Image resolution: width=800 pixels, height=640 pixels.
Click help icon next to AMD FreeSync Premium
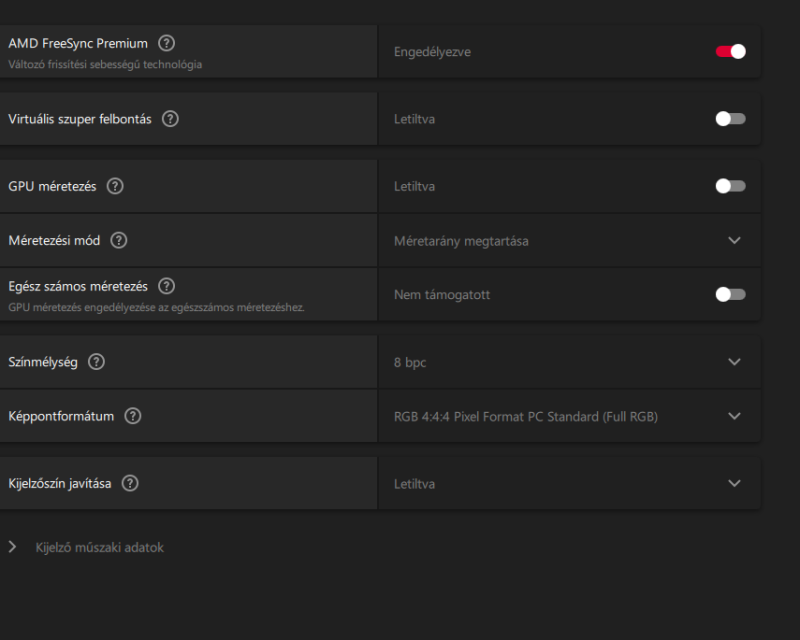(167, 43)
